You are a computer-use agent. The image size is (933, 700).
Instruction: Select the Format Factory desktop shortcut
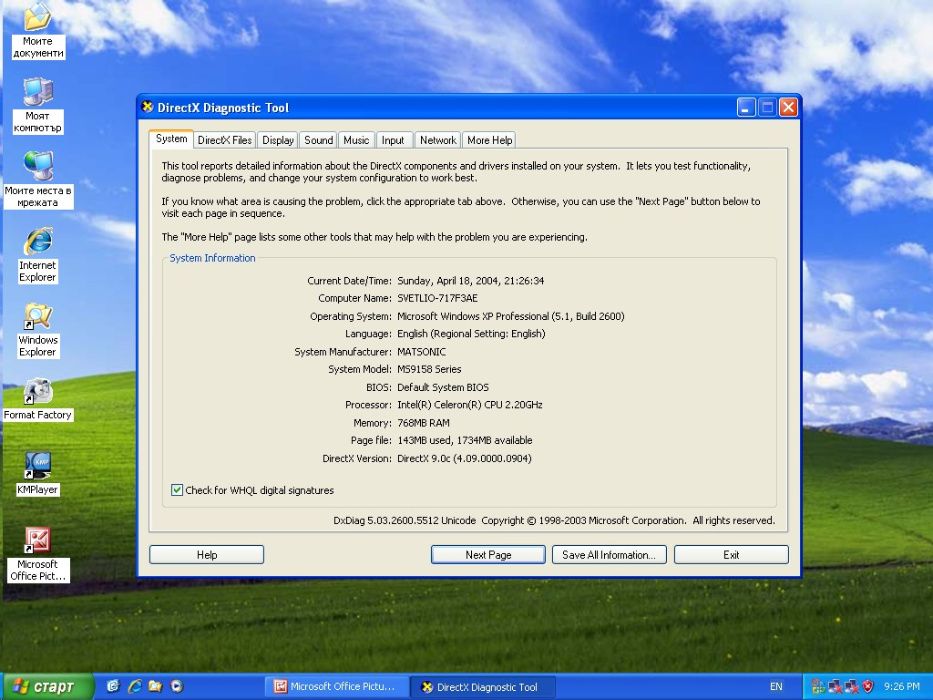pos(37,399)
